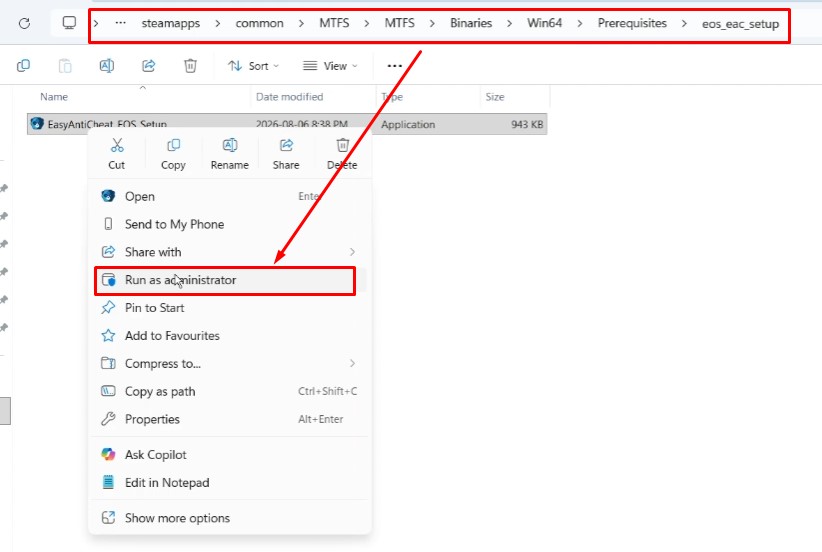Go to the Prerequisites breadcrumb folder

632,23
